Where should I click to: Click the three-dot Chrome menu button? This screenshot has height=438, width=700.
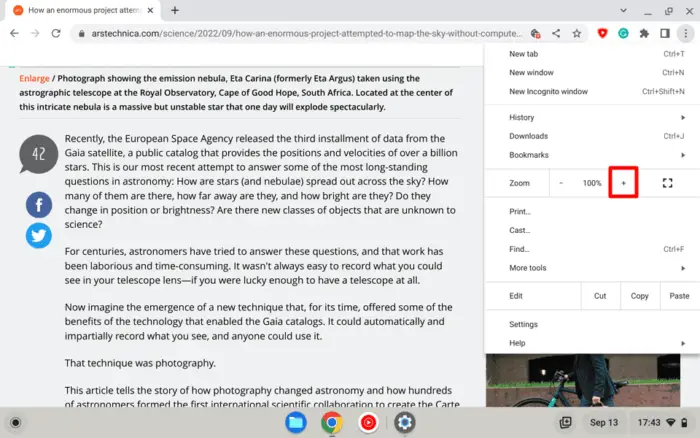pos(685,33)
